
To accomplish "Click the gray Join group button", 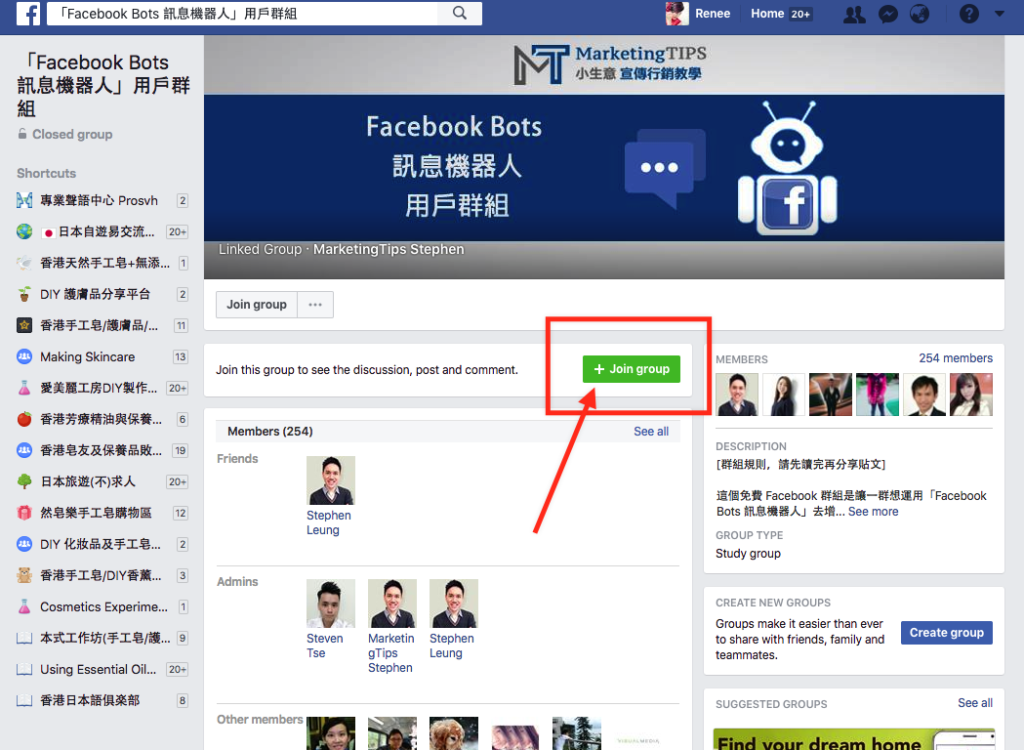I will (x=257, y=304).
